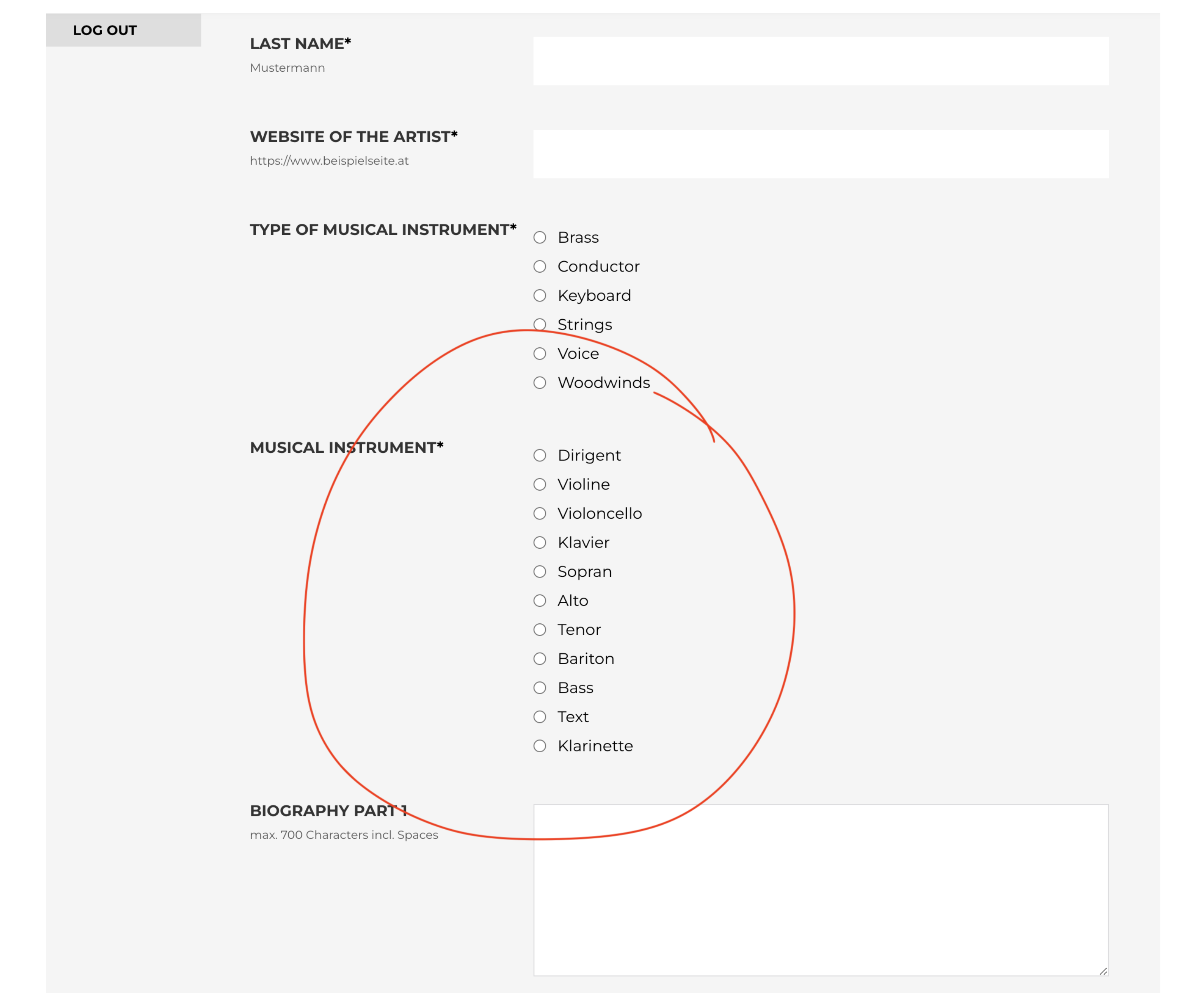
Task: Click the max. 700 Characters hint text
Action: (344, 835)
